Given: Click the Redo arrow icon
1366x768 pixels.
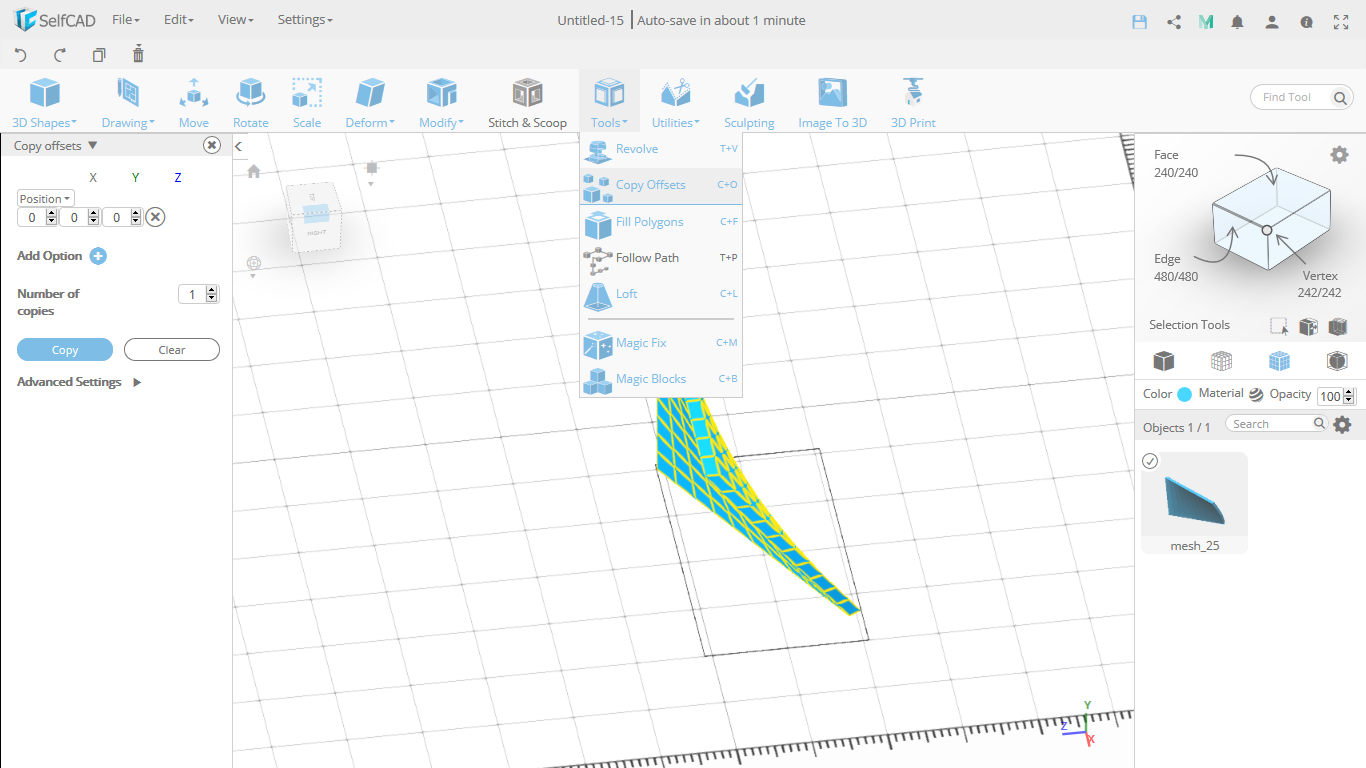Looking at the screenshot, I should 59,55.
